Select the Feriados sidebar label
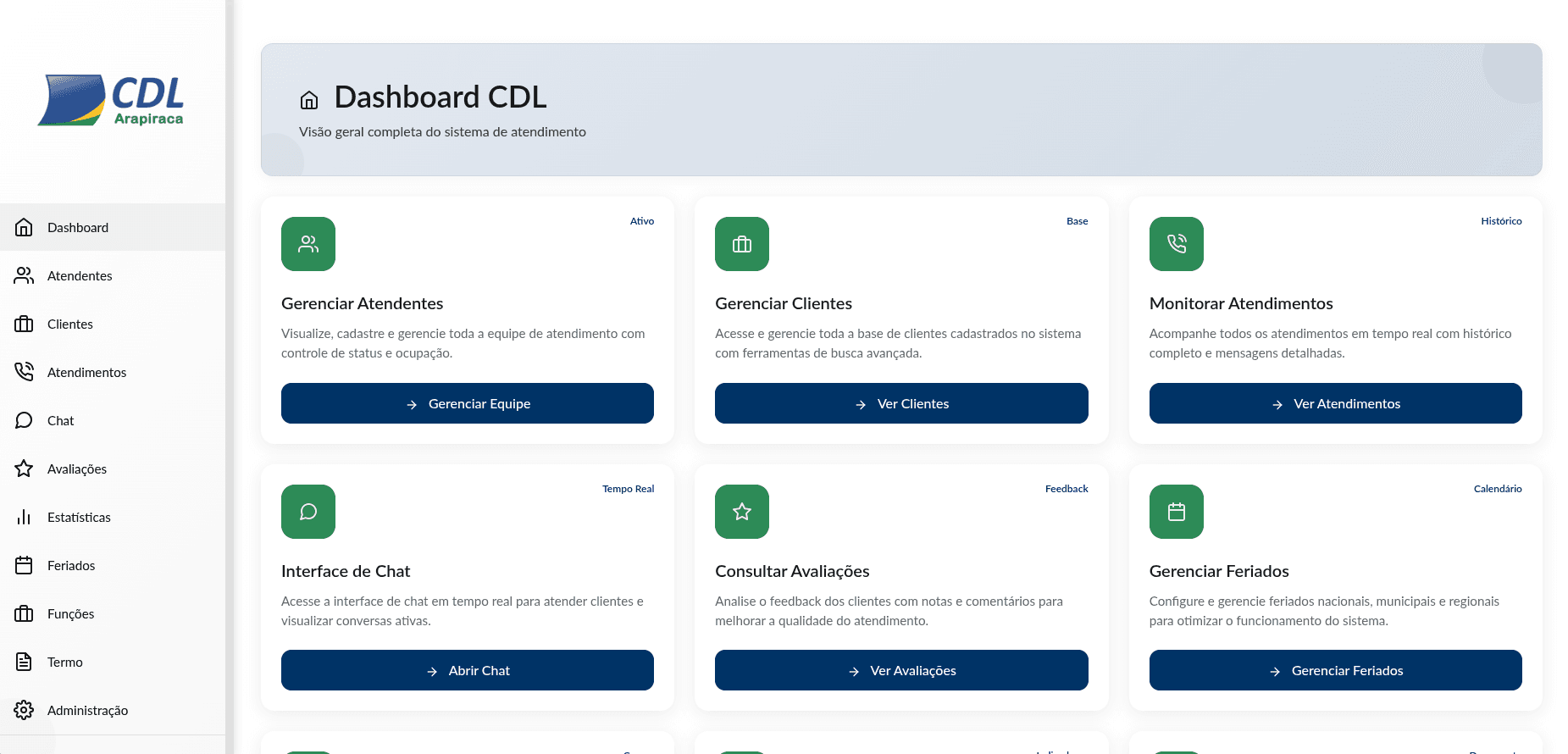This screenshot has width=1568, height=754. coord(71,565)
